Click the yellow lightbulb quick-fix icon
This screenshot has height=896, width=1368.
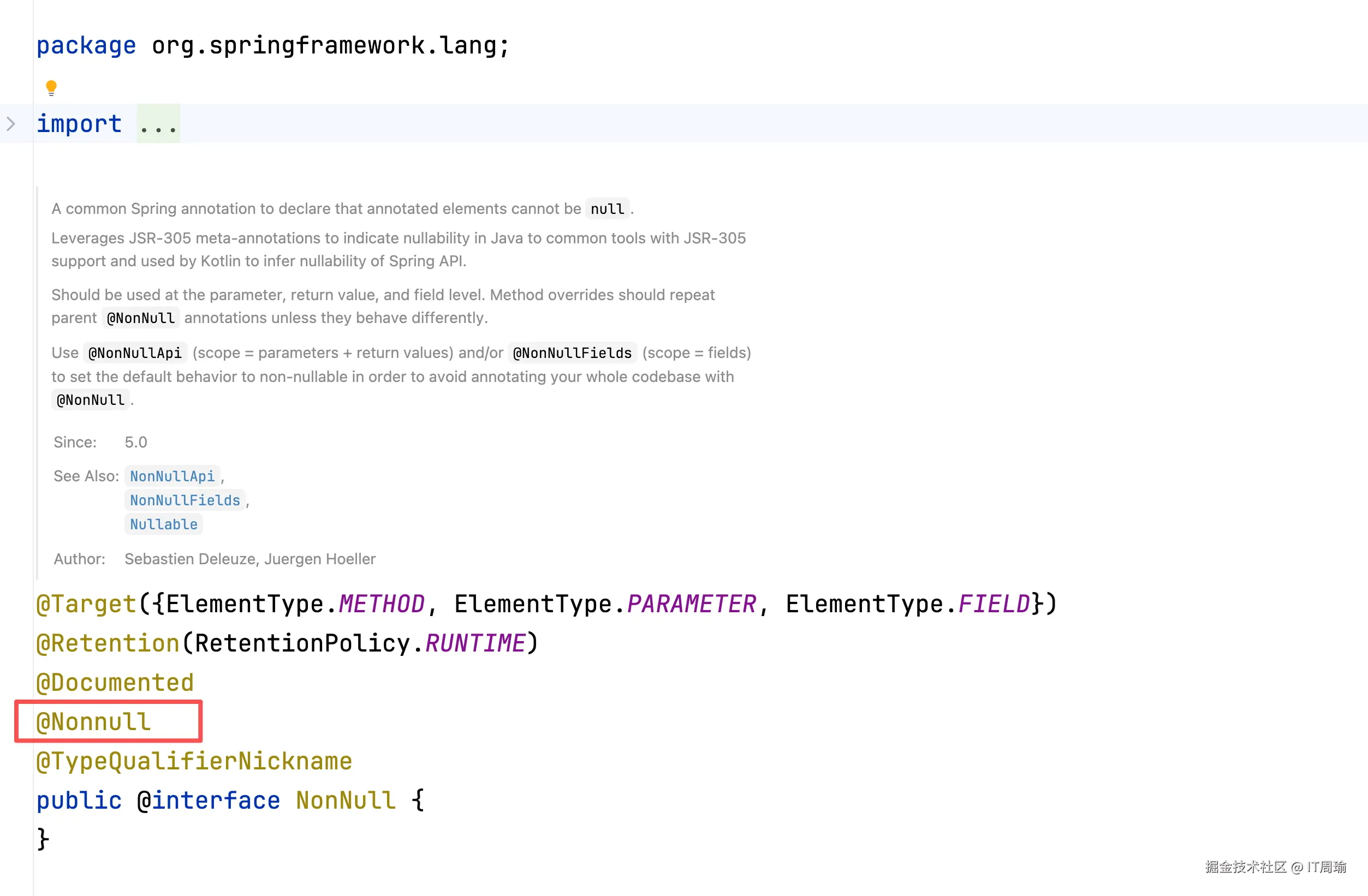coord(51,87)
